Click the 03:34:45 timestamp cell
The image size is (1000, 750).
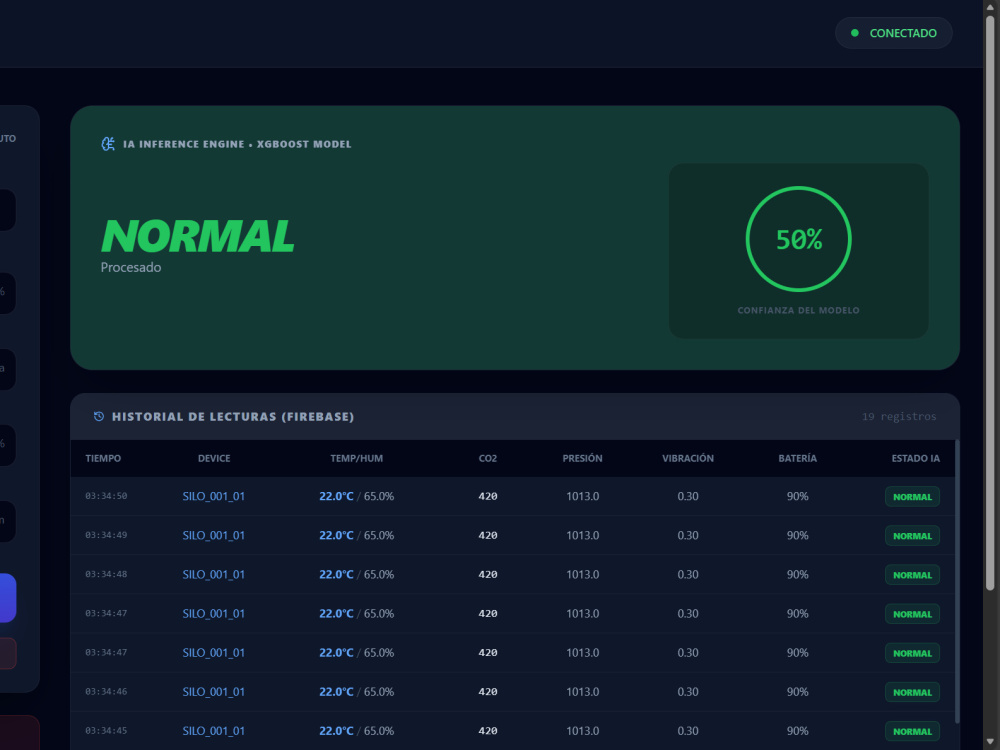click(106, 730)
